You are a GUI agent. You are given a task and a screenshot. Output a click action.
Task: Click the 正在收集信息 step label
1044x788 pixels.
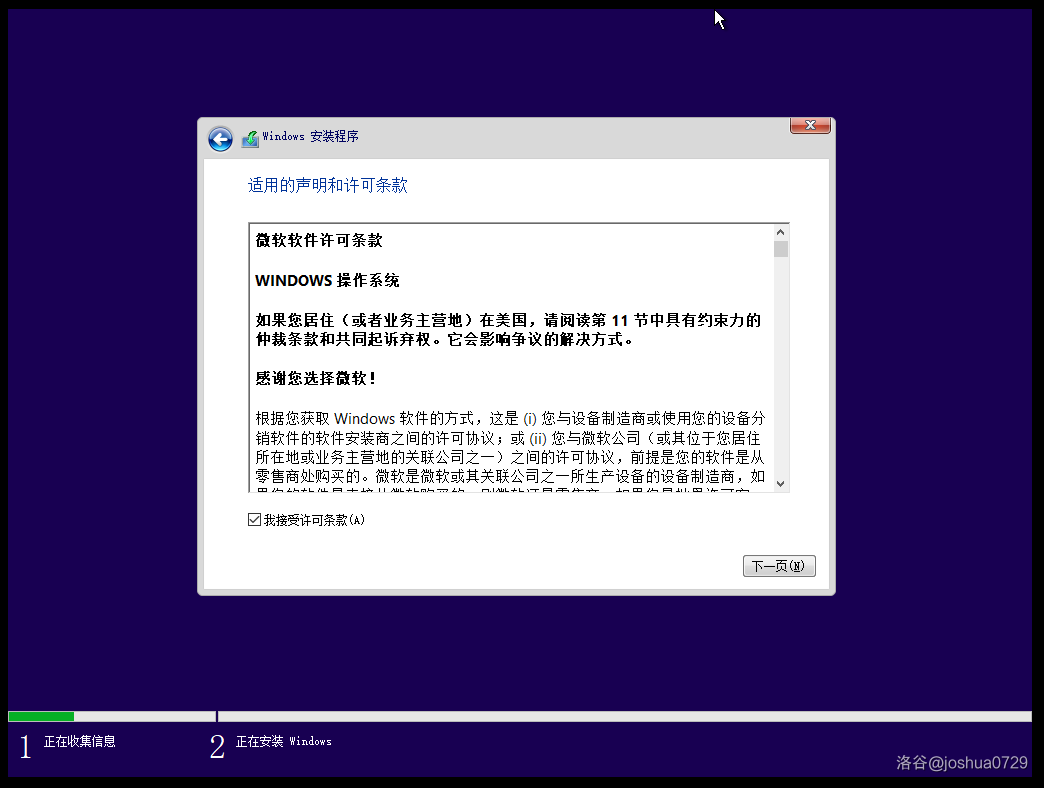point(80,741)
